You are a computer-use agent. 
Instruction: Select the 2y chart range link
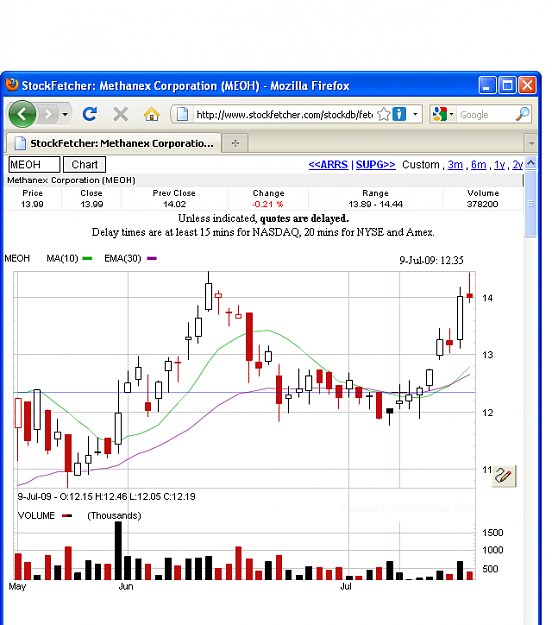click(x=517, y=165)
